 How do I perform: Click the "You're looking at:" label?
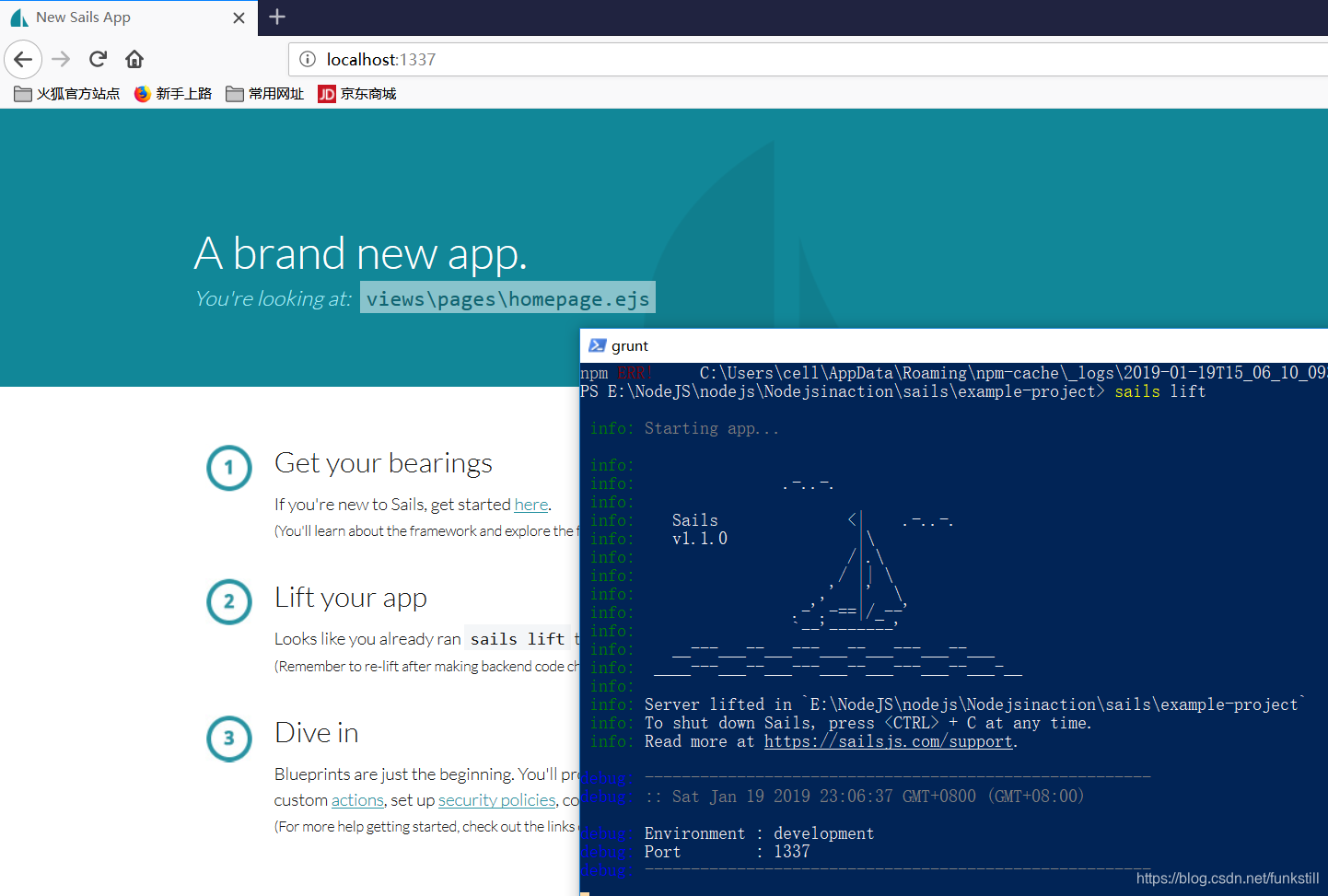[274, 298]
